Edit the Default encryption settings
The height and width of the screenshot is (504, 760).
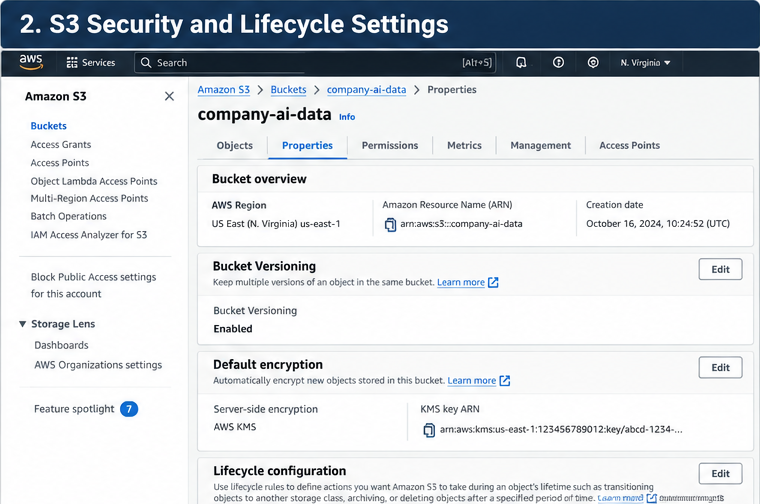coord(720,367)
